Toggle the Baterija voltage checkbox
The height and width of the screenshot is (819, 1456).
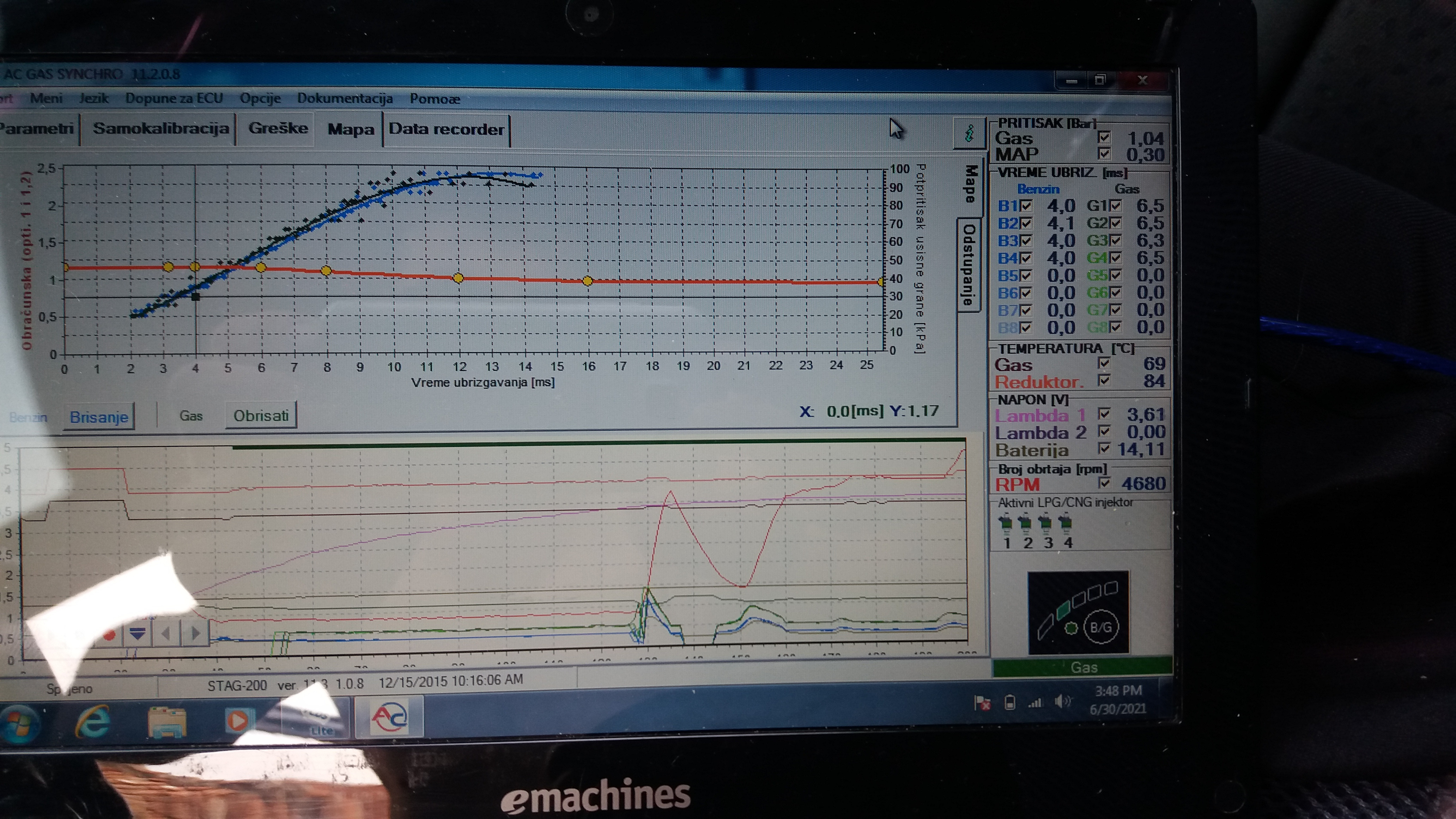point(1104,448)
